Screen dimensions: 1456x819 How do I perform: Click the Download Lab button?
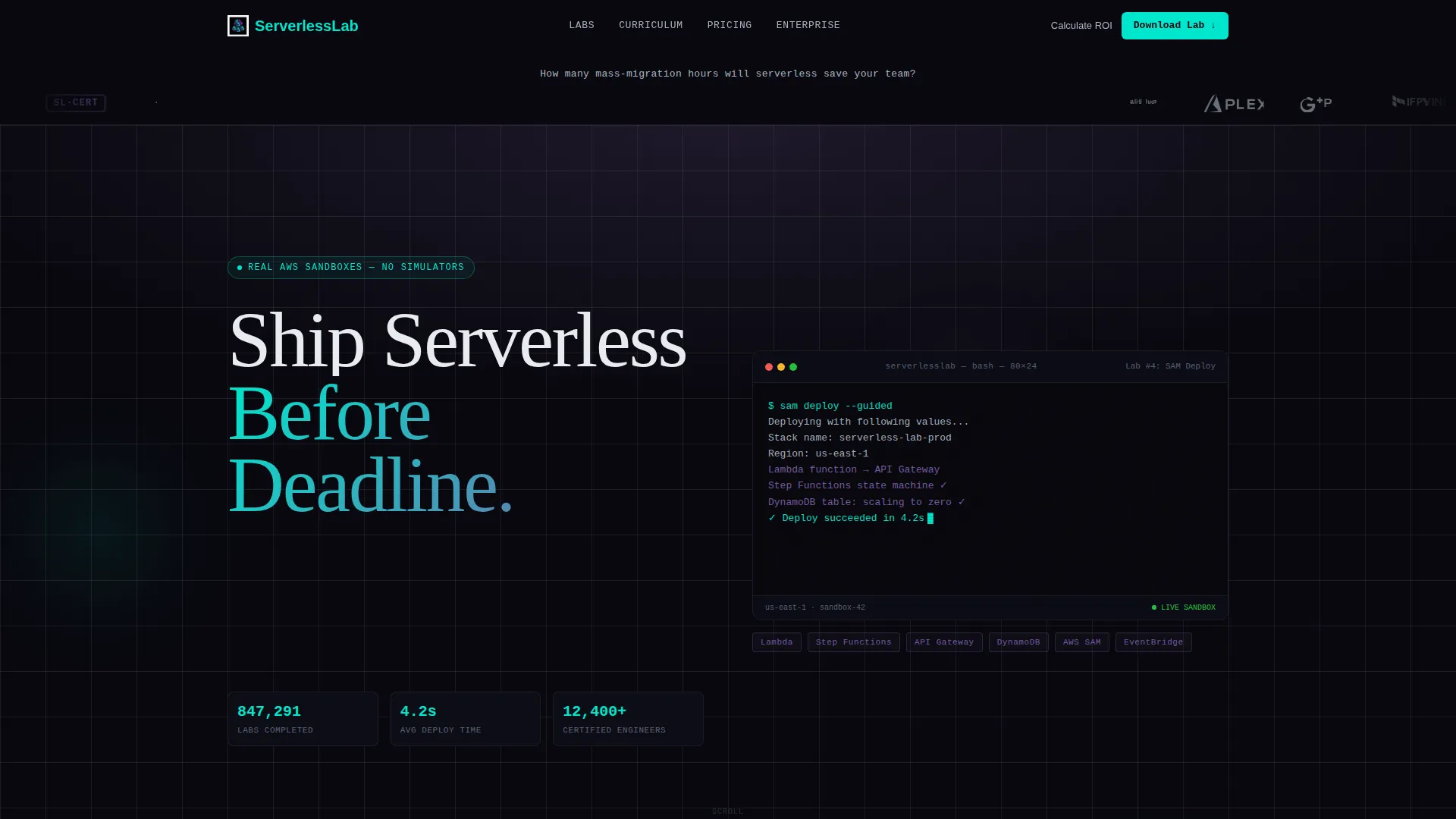[x=1175, y=26]
